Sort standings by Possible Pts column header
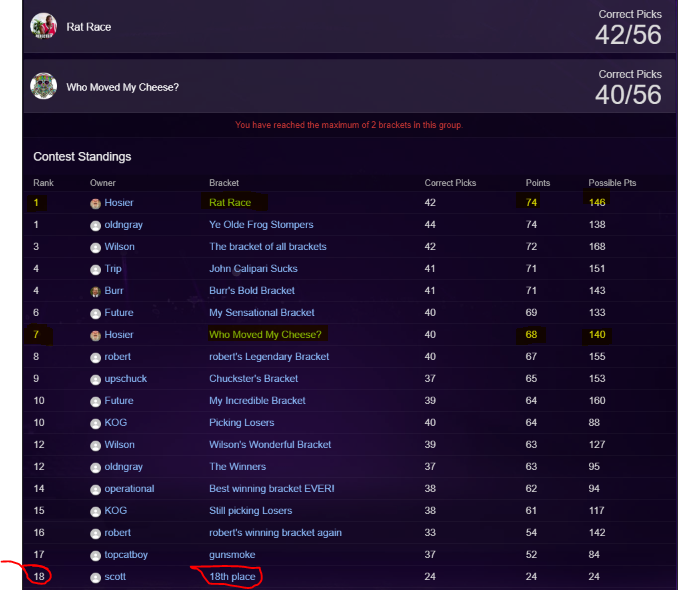The height and width of the screenshot is (590, 678). 612,183
